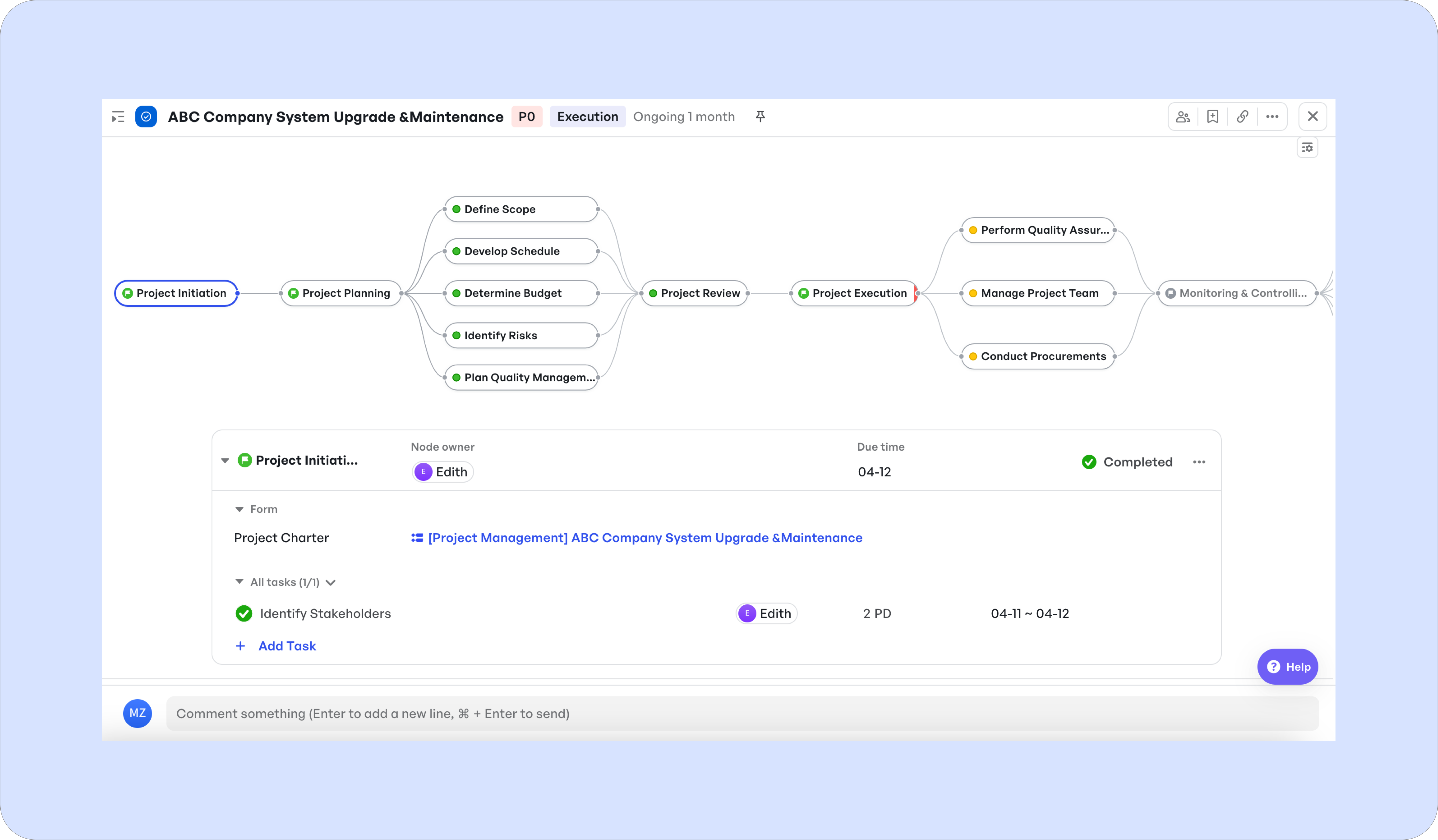Select the Plan Quality Management node
1438x840 pixels.
click(521, 377)
